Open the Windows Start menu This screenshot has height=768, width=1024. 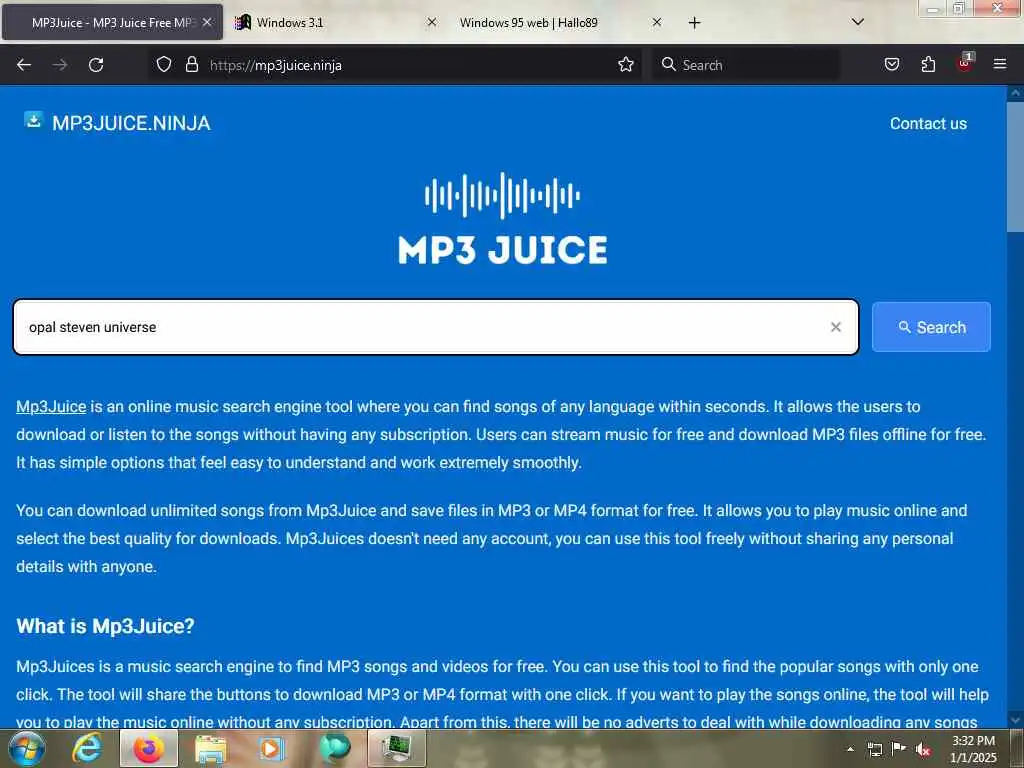tap(27, 748)
